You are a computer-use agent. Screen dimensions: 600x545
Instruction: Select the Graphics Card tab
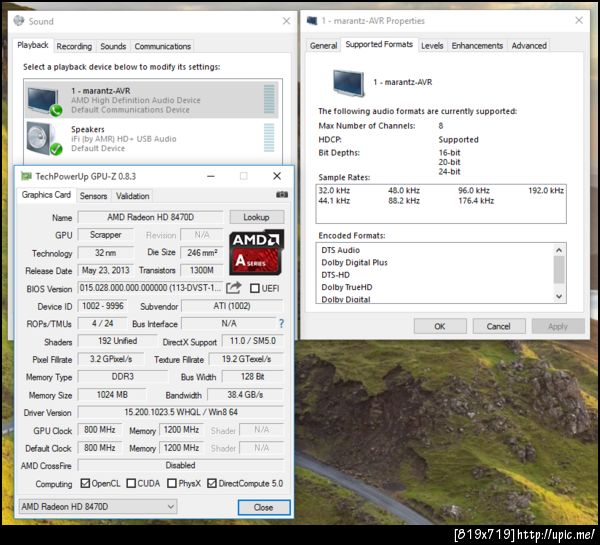46,195
